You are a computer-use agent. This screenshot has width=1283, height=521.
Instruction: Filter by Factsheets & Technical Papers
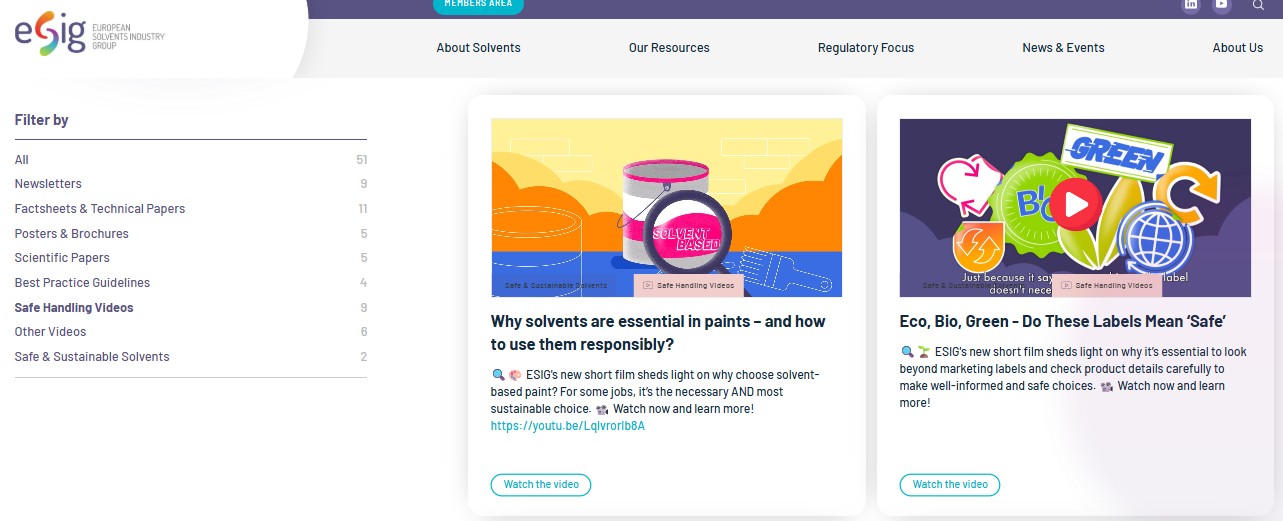(x=100, y=209)
